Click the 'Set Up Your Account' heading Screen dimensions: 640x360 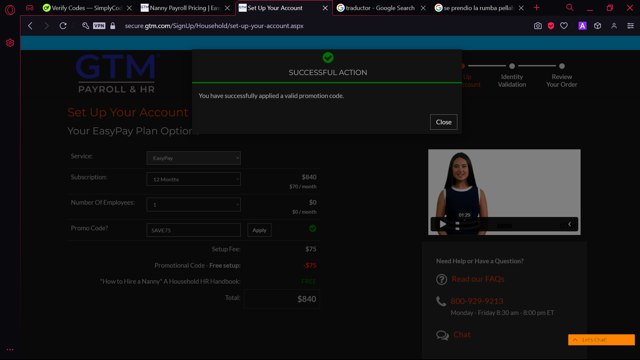coord(128,113)
